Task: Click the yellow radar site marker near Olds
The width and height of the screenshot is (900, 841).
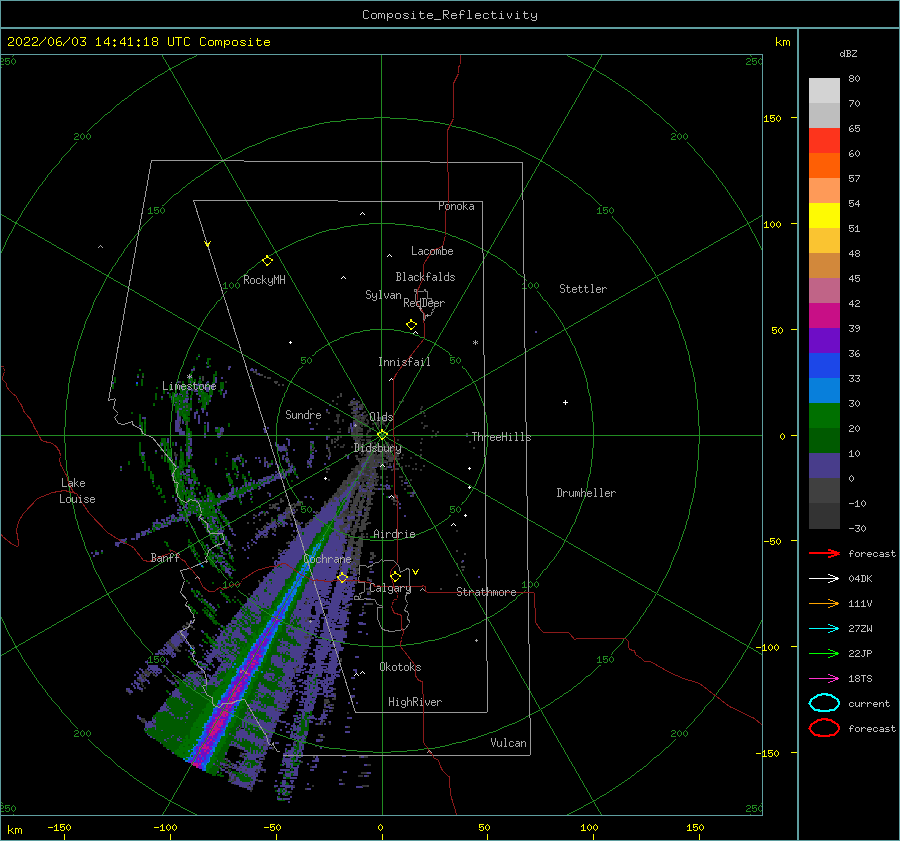Action: pyautogui.click(x=382, y=435)
